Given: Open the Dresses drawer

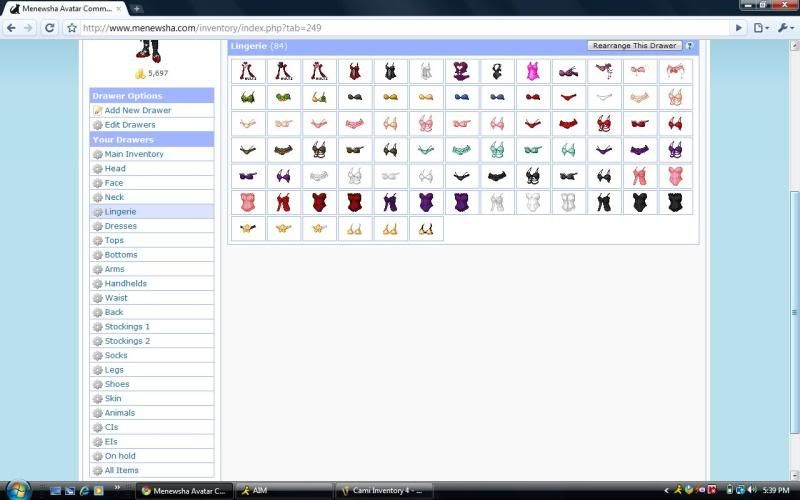Looking at the screenshot, I should click(x=120, y=226).
